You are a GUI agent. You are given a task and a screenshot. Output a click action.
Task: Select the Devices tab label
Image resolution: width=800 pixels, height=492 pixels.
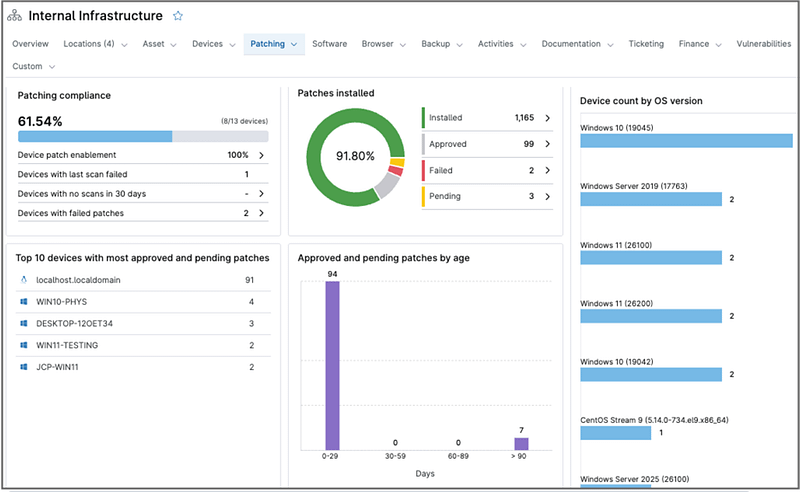207,44
